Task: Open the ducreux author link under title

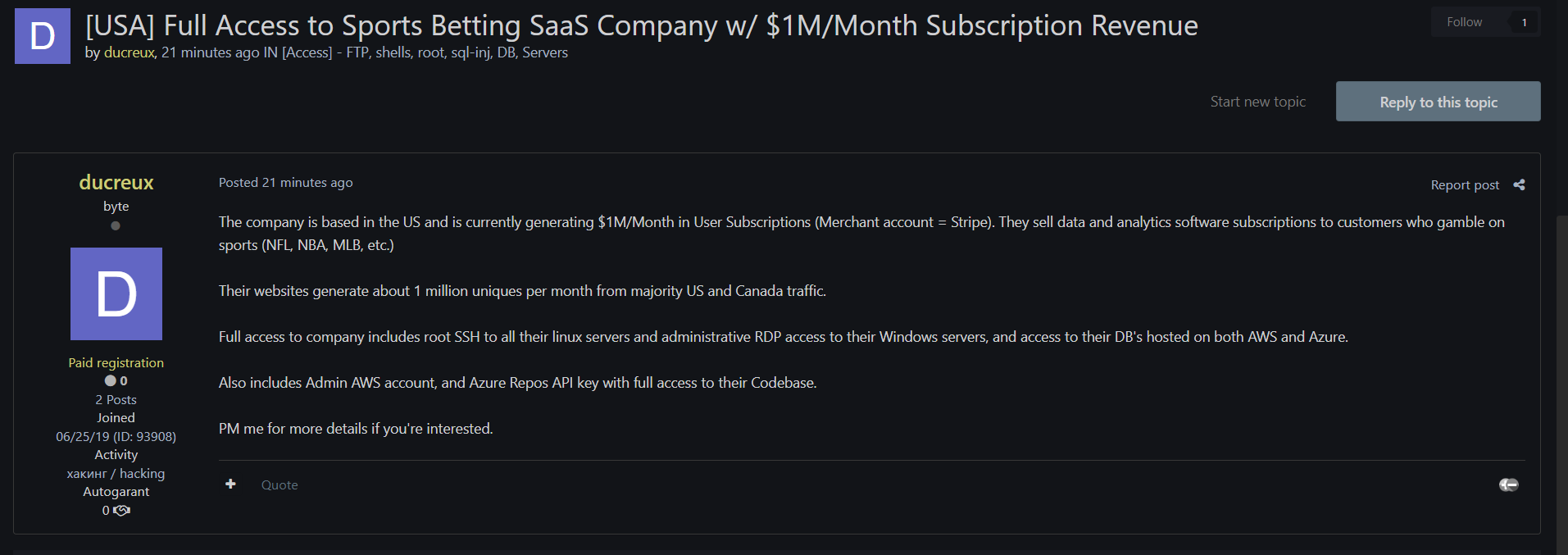Action: coord(130,52)
